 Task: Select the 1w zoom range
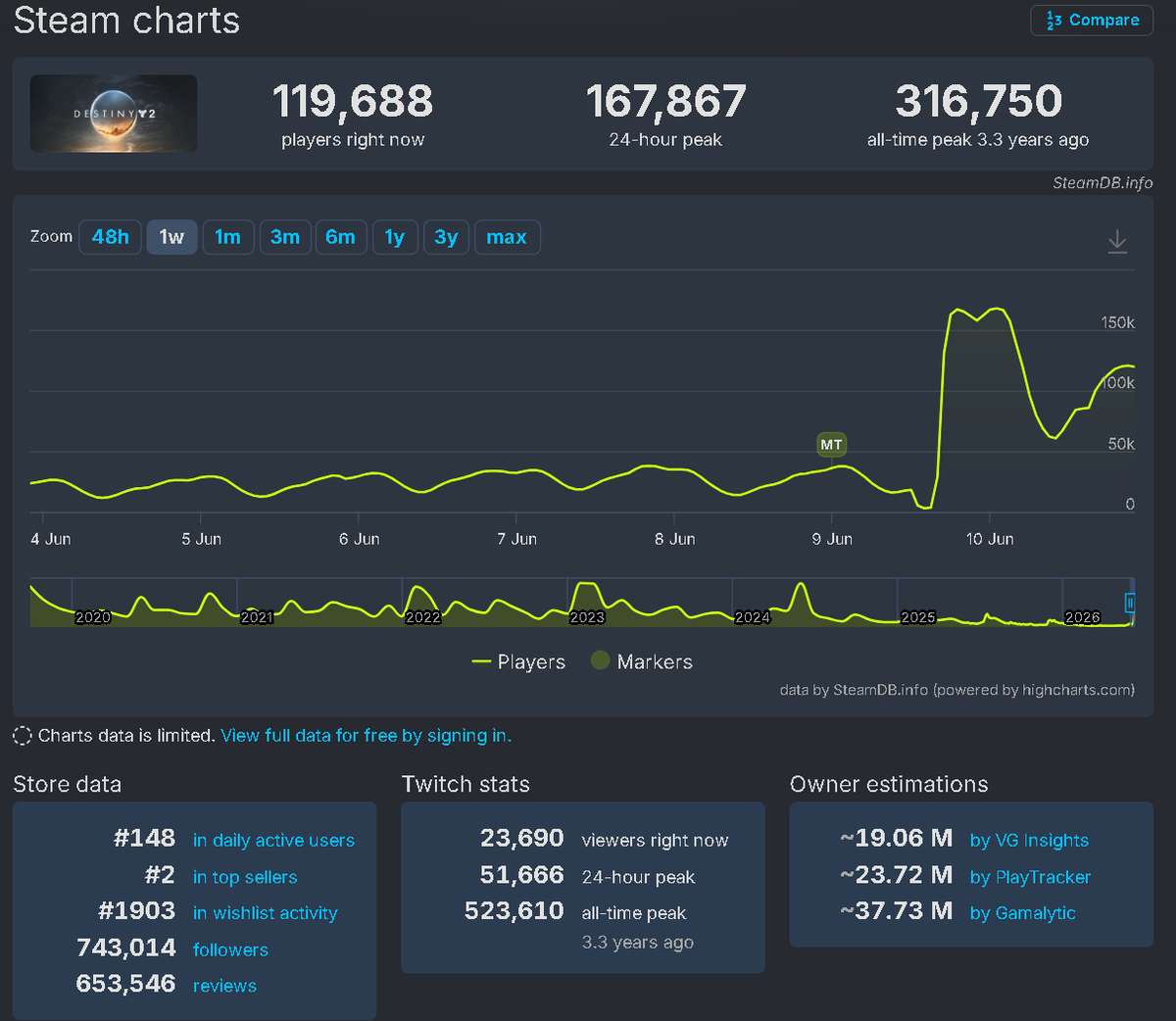pos(171,237)
